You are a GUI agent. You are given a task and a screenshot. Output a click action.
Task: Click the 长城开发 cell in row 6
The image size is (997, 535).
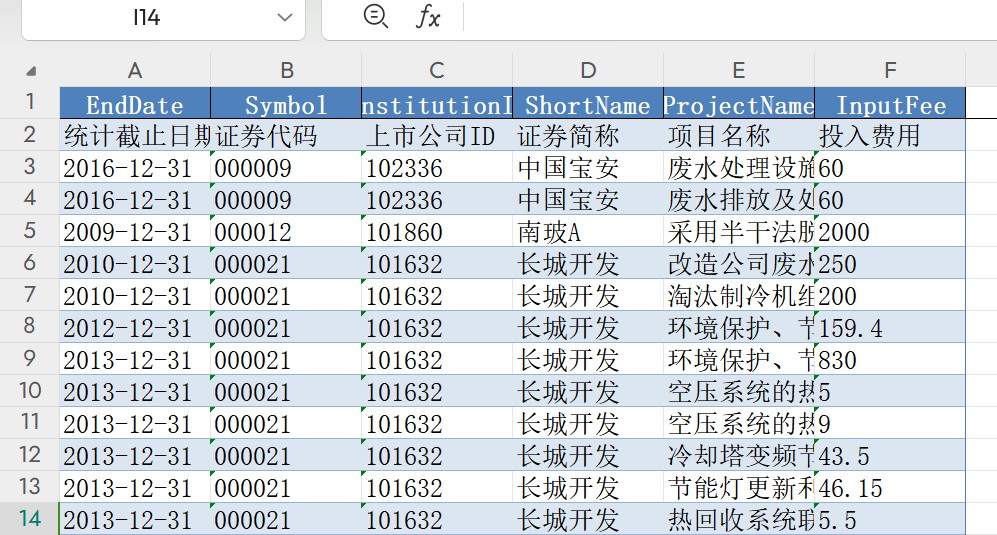click(x=588, y=263)
